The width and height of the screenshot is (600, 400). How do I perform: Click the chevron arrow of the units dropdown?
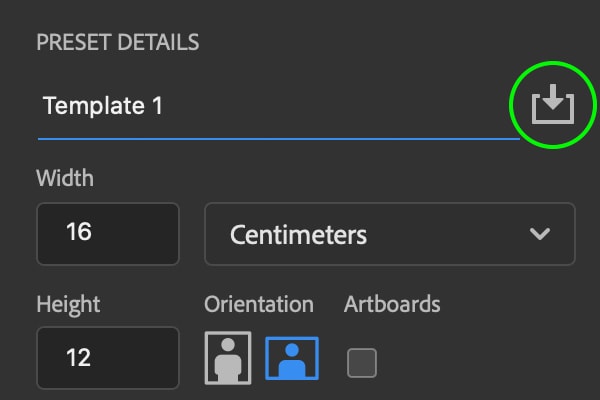pyautogui.click(x=540, y=233)
